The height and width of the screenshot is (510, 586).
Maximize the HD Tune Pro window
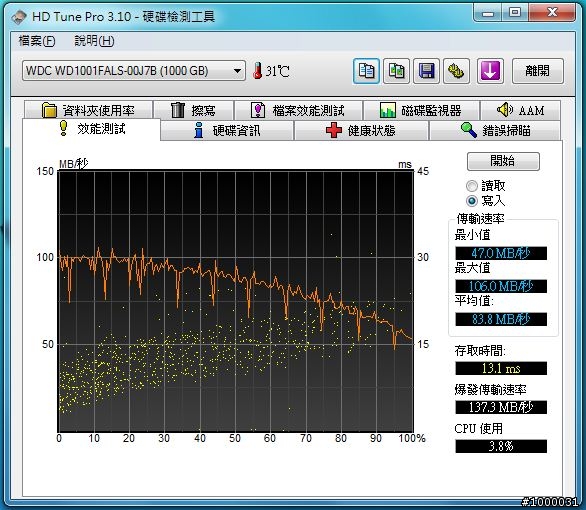(x=515, y=13)
